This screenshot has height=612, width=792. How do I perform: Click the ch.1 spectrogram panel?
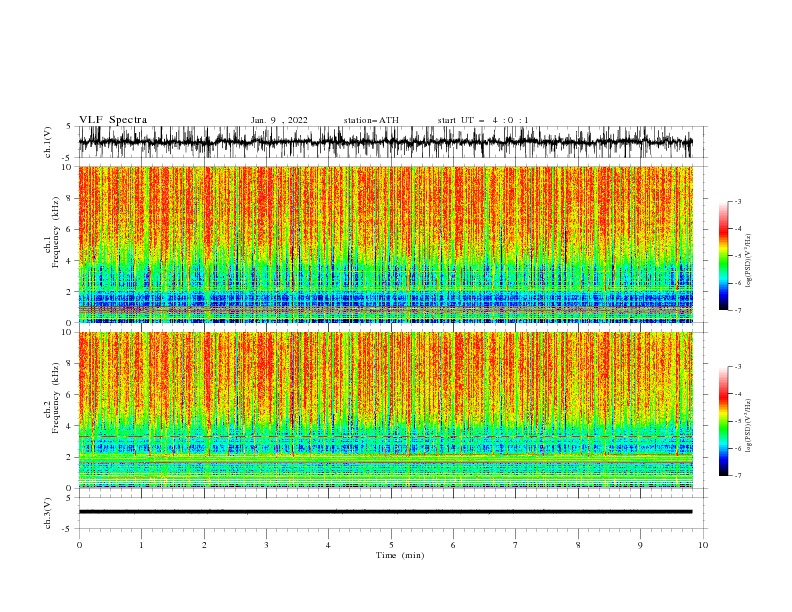point(385,244)
